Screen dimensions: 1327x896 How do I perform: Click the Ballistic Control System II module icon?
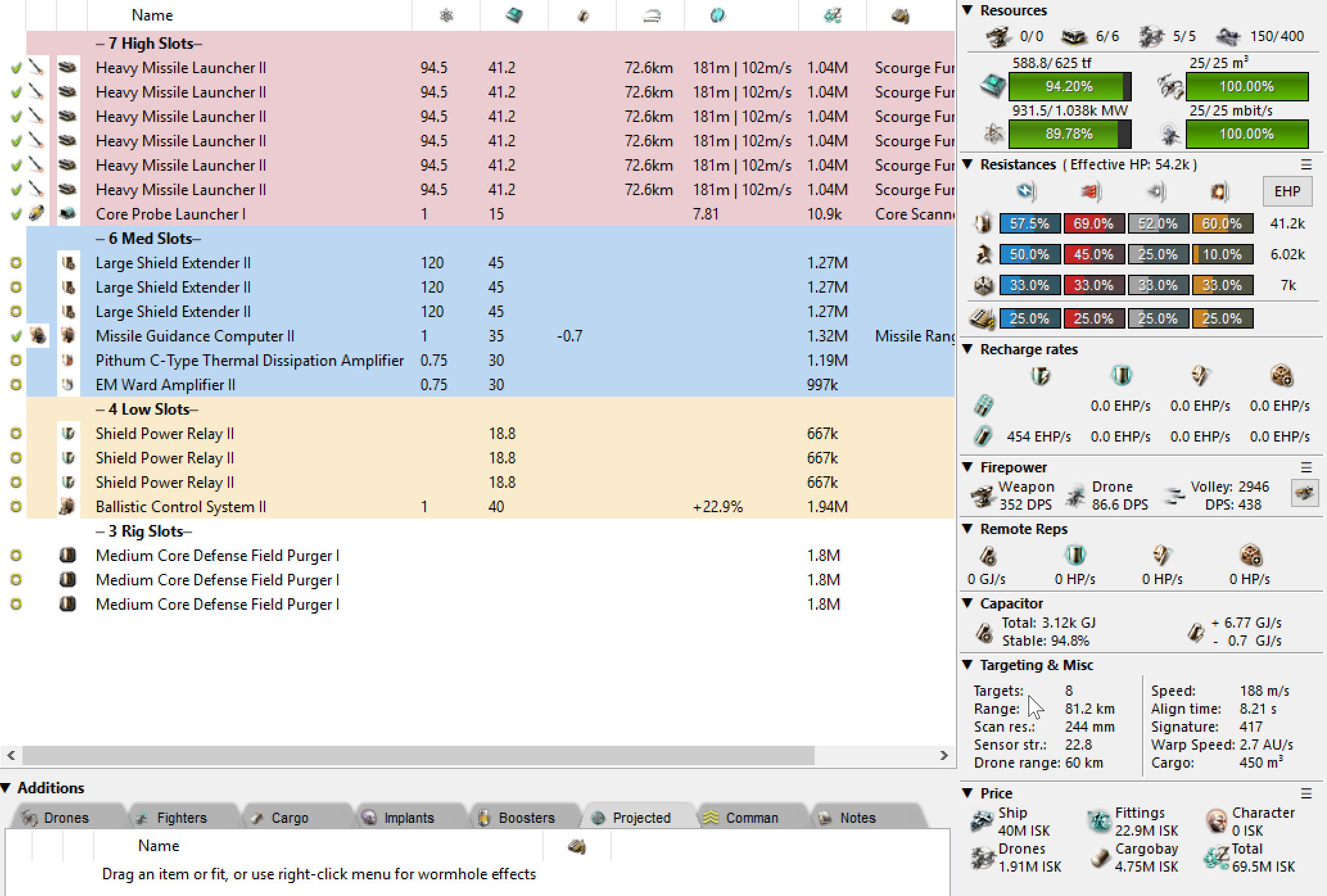(x=67, y=506)
